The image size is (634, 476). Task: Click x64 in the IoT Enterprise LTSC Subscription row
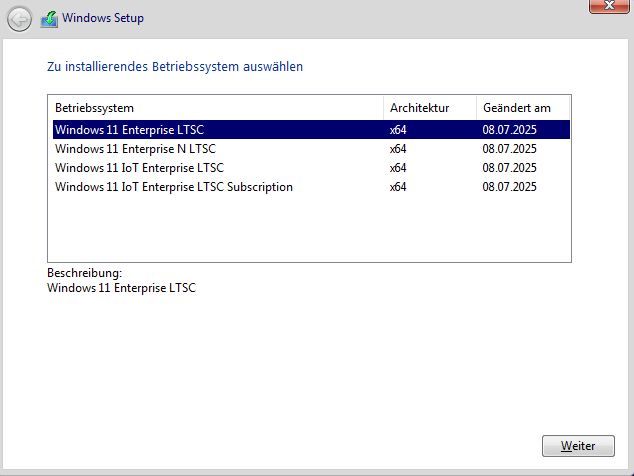click(398, 187)
